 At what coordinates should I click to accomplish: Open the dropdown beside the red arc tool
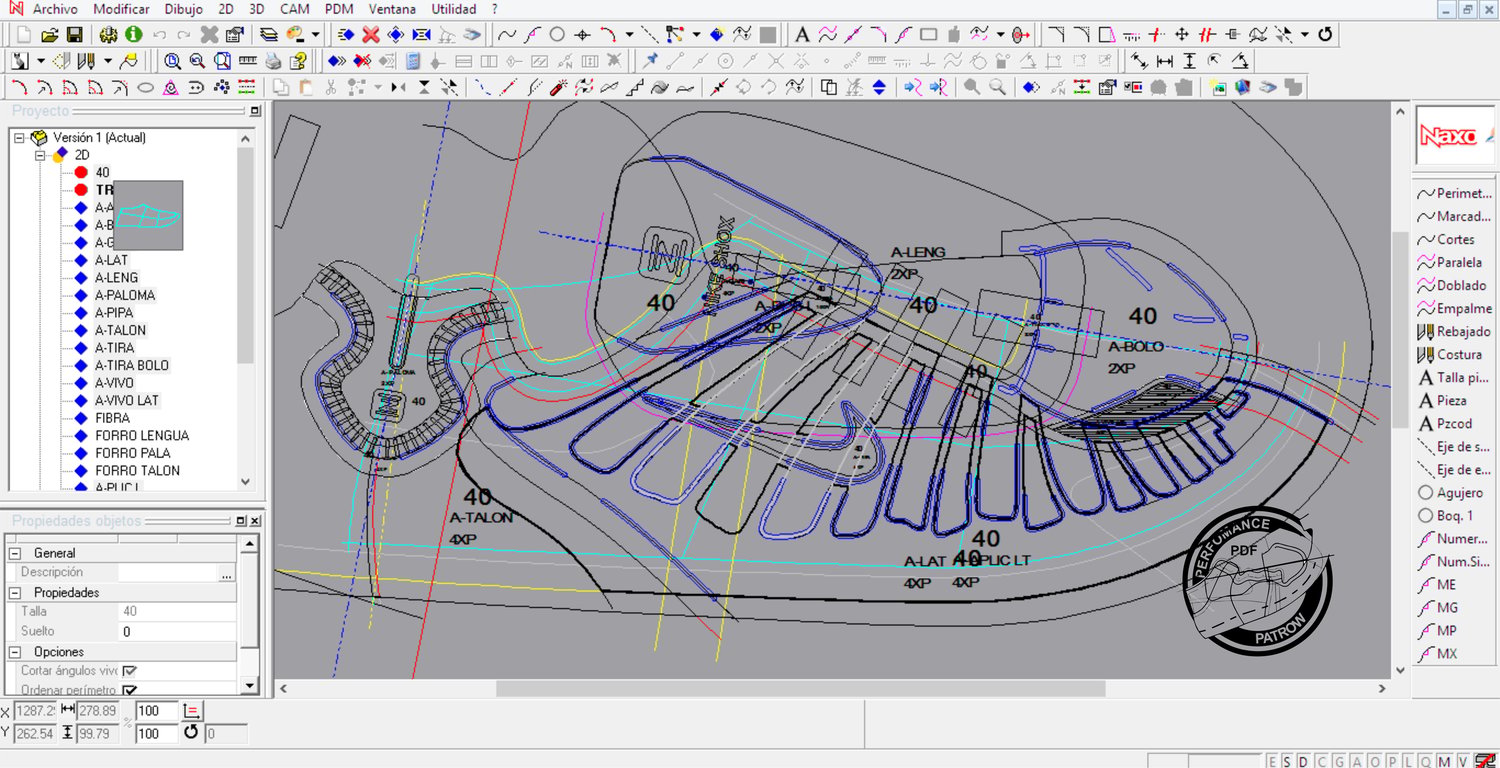(629, 34)
